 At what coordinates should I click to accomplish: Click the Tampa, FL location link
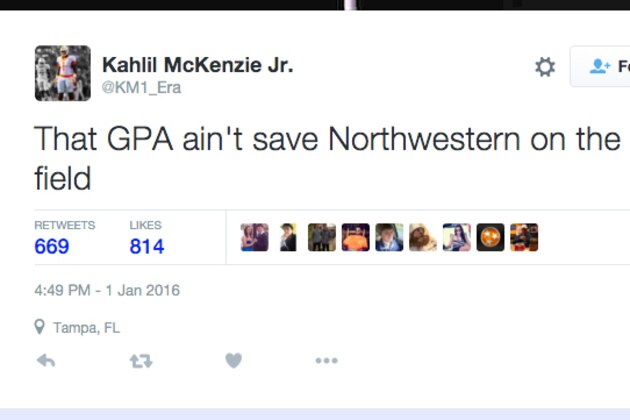tap(86, 327)
